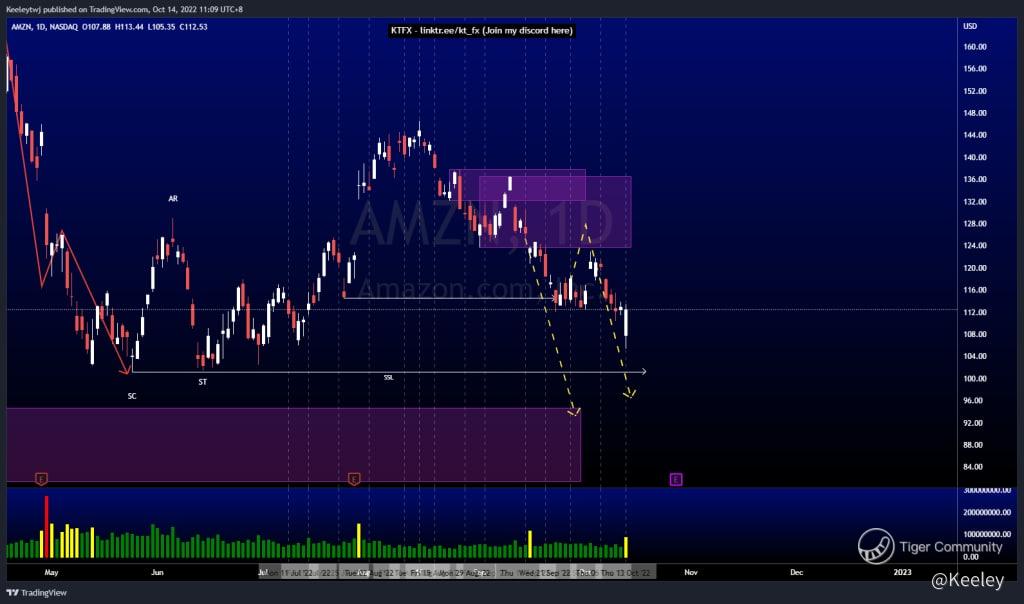1024x604 pixels.
Task: Click the 200000000.00 volume axis label
Action: (987, 512)
